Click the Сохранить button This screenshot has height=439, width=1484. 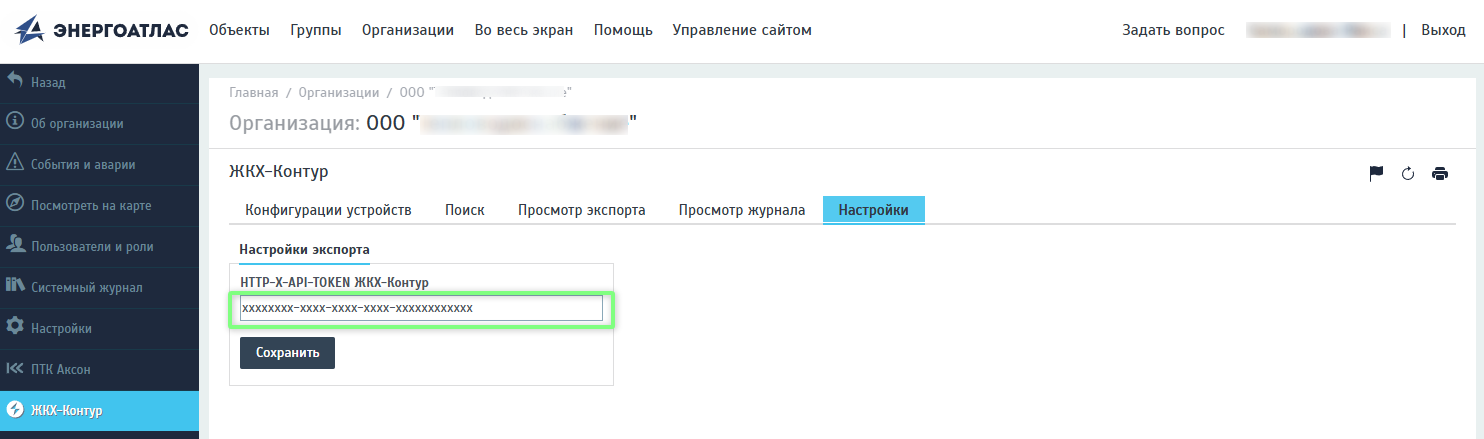(x=287, y=353)
